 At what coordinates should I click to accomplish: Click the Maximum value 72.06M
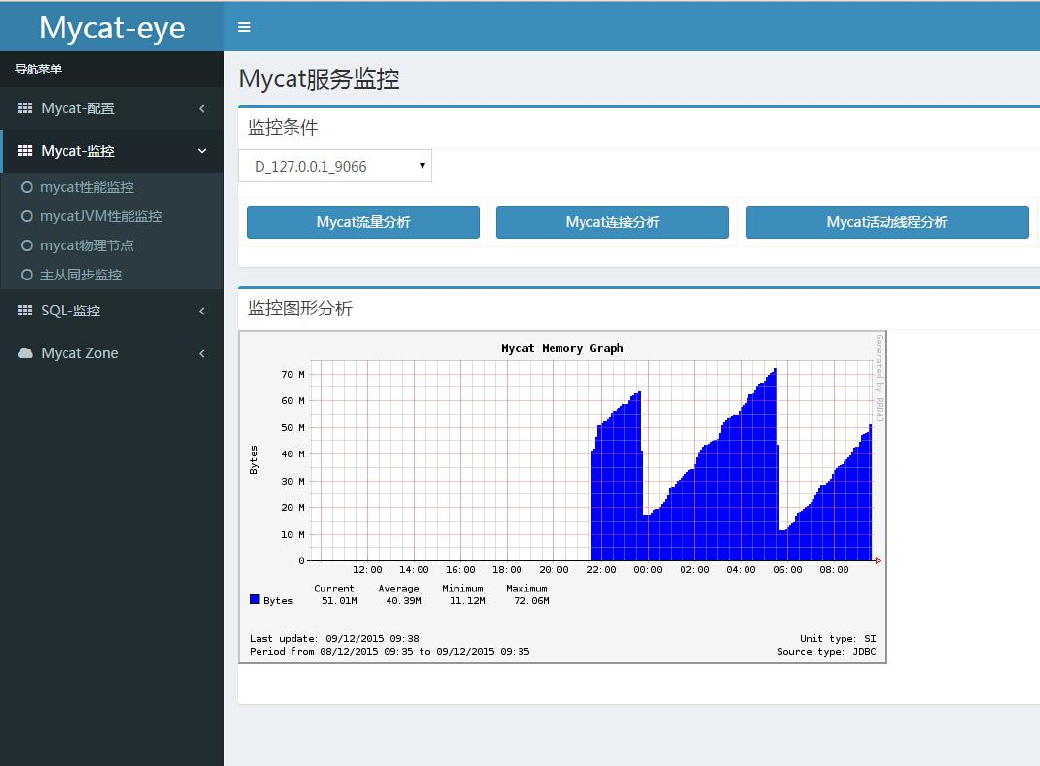[532, 601]
